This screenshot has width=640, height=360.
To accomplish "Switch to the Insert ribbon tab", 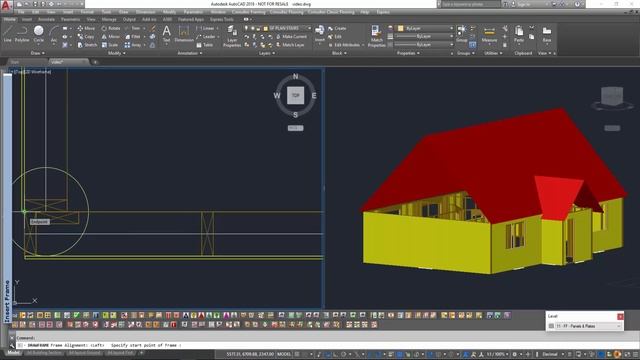I will pos(27,19).
